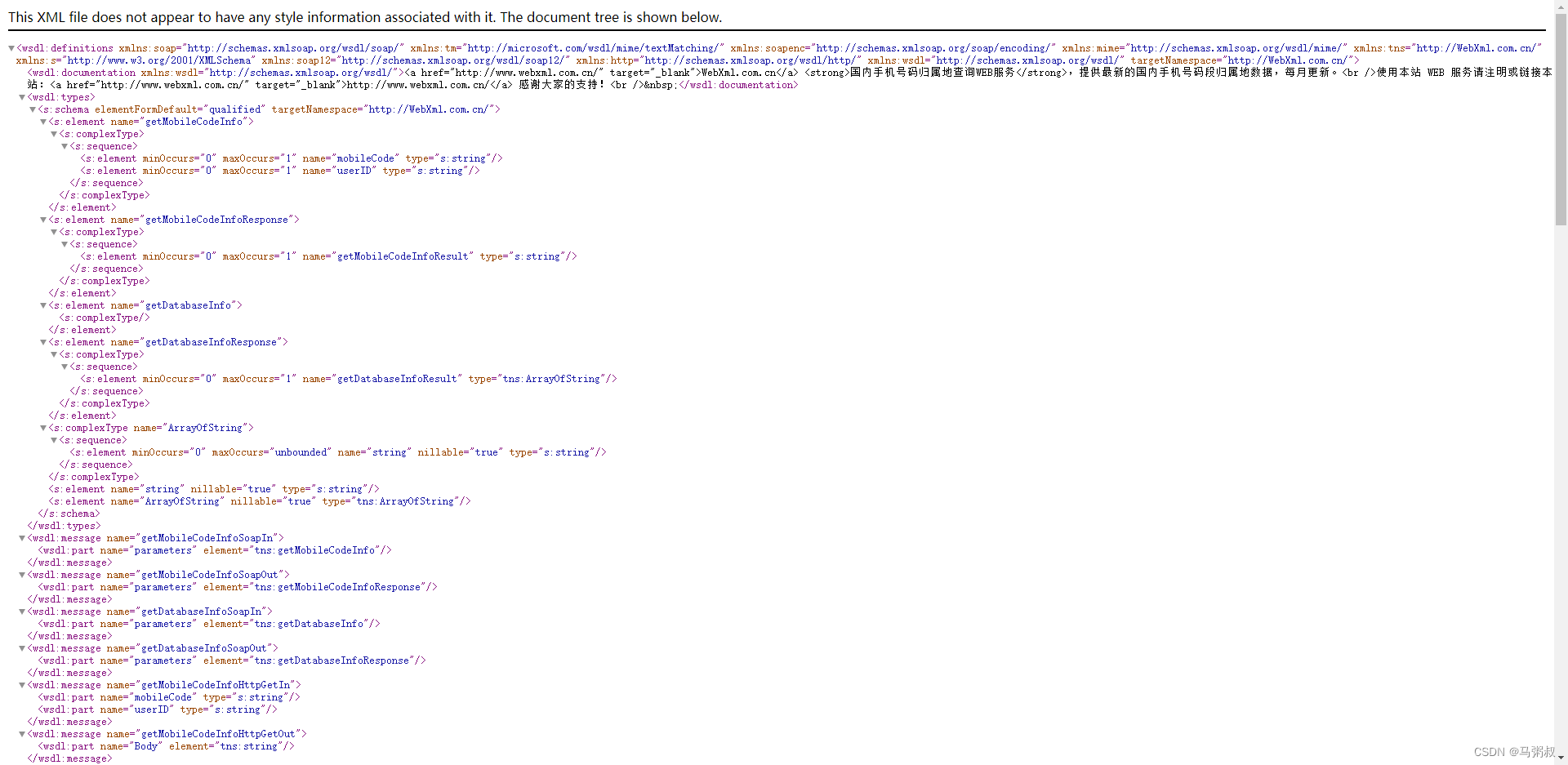Collapse s:complexType name="ArrayOfString" triangle
1568x765 pixels.
[x=43, y=428]
